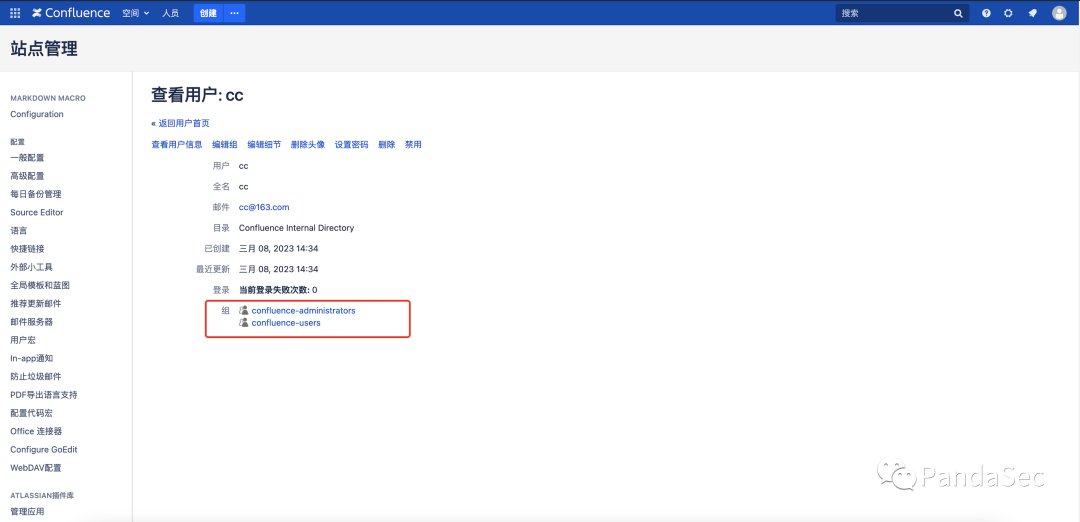The image size is (1080, 522).
Task: Open 一般配置 in the sidebar
Action: (x=28, y=158)
